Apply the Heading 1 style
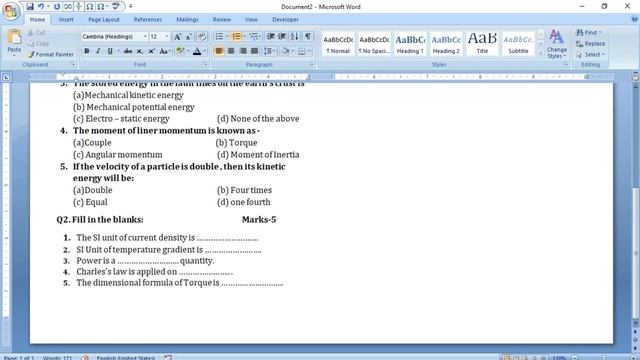This screenshot has width=640, height=360. 410,44
